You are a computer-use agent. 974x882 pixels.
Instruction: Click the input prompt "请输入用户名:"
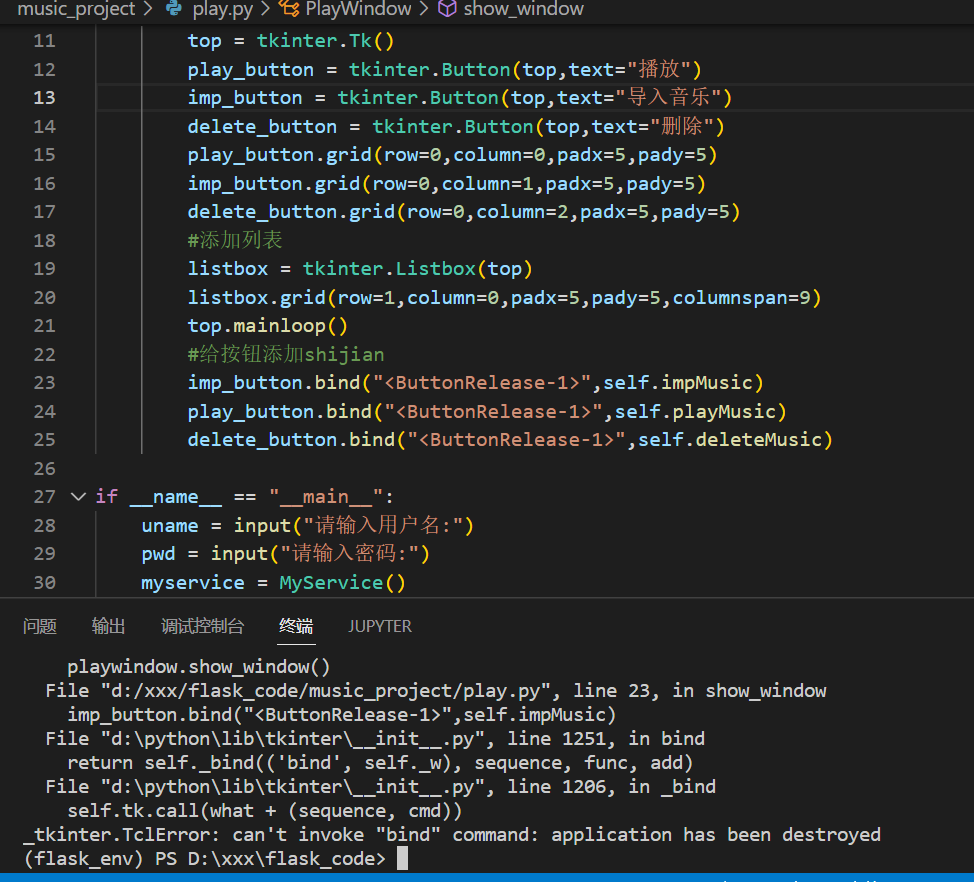pyautogui.click(x=384, y=526)
